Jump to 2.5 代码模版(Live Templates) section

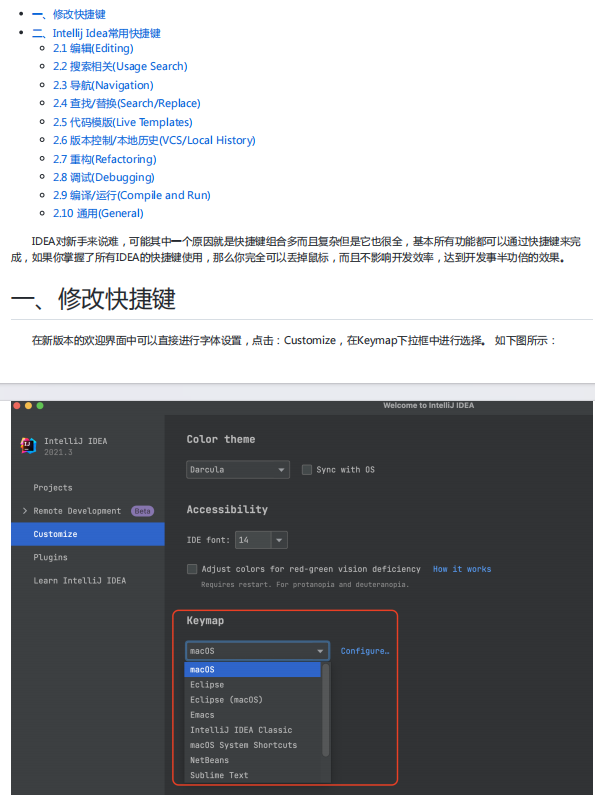pos(123,122)
